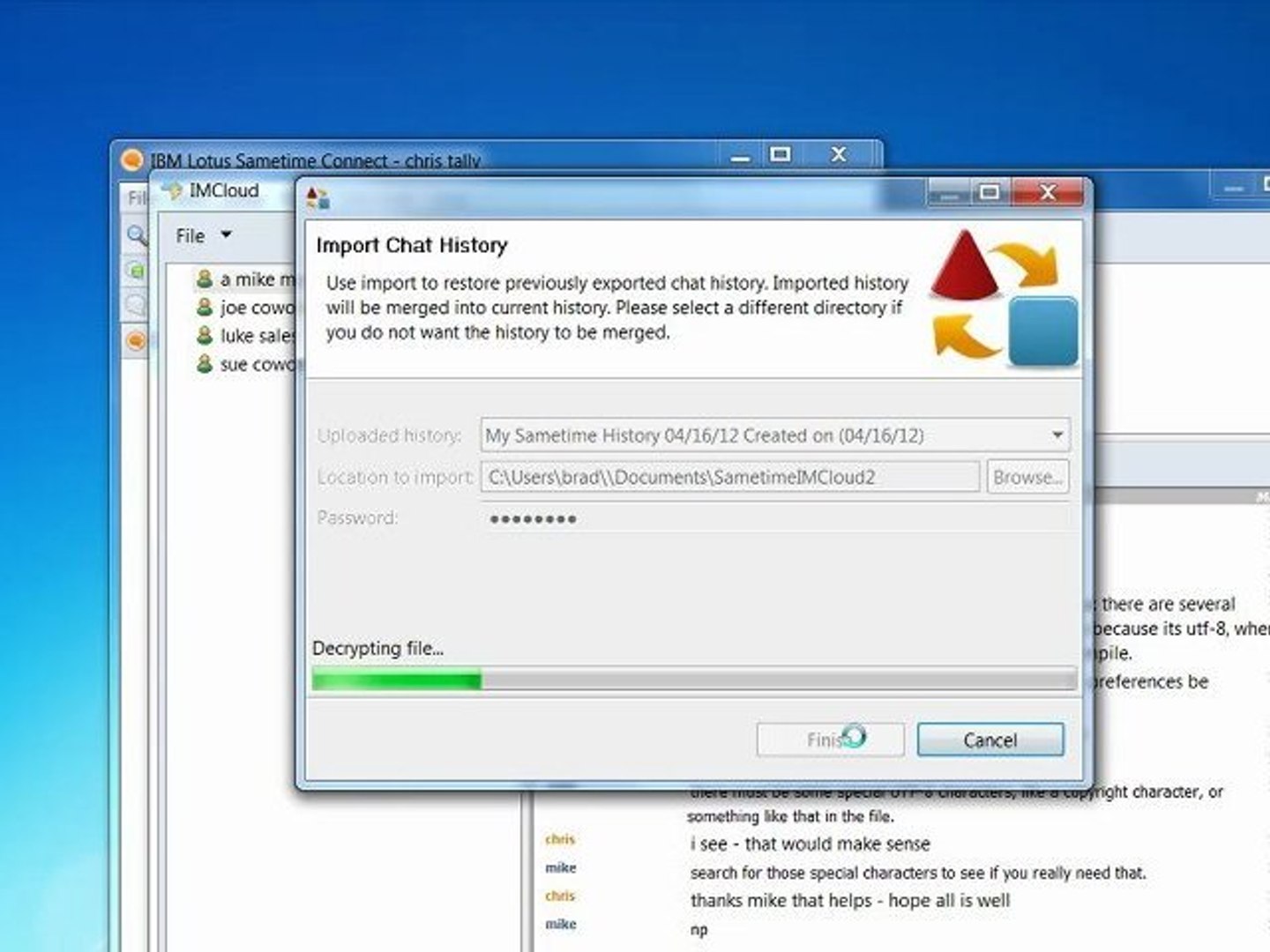Click 'something like that in the file.' line

click(x=790, y=816)
